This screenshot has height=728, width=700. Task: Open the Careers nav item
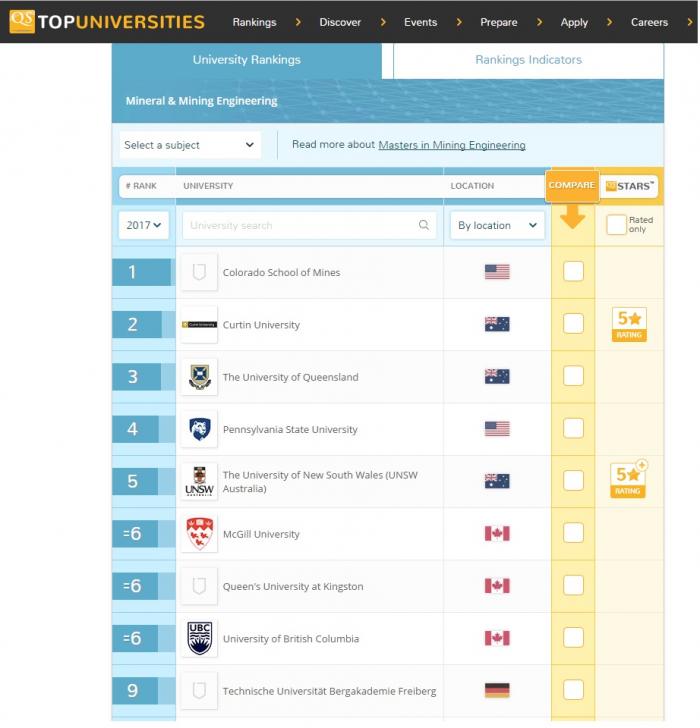tap(649, 22)
